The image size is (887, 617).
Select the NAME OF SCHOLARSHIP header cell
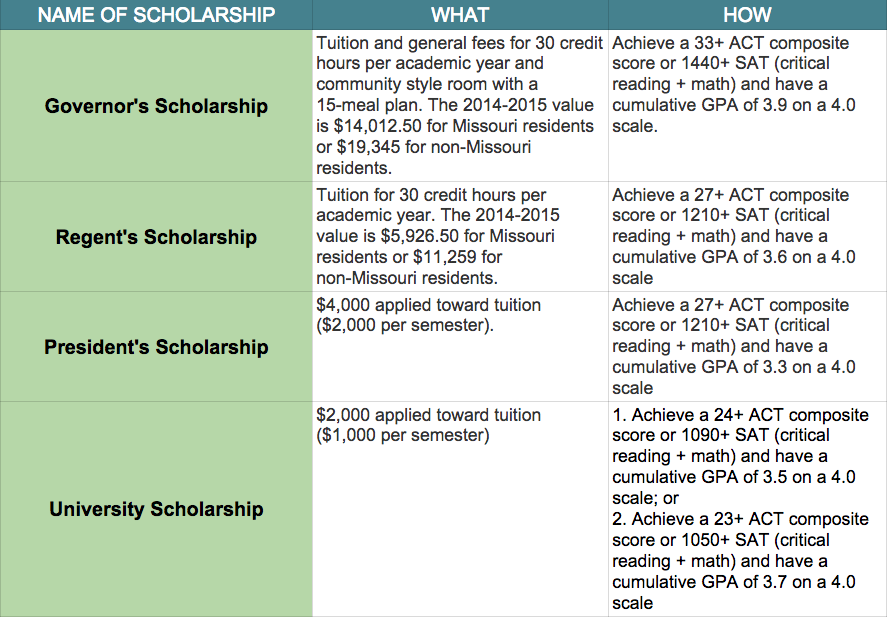[x=156, y=15]
